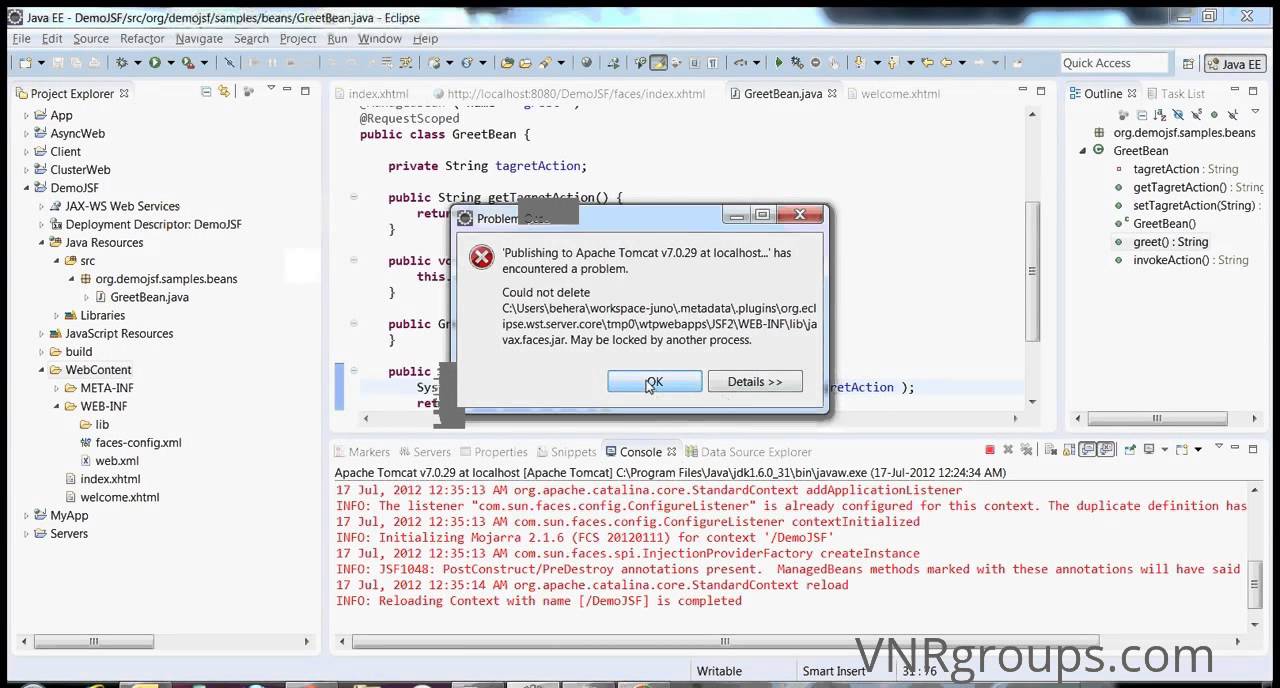Image resolution: width=1280 pixels, height=688 pixels.
Task: Open the Web Browser globe icon
Action: coord(587,62)
